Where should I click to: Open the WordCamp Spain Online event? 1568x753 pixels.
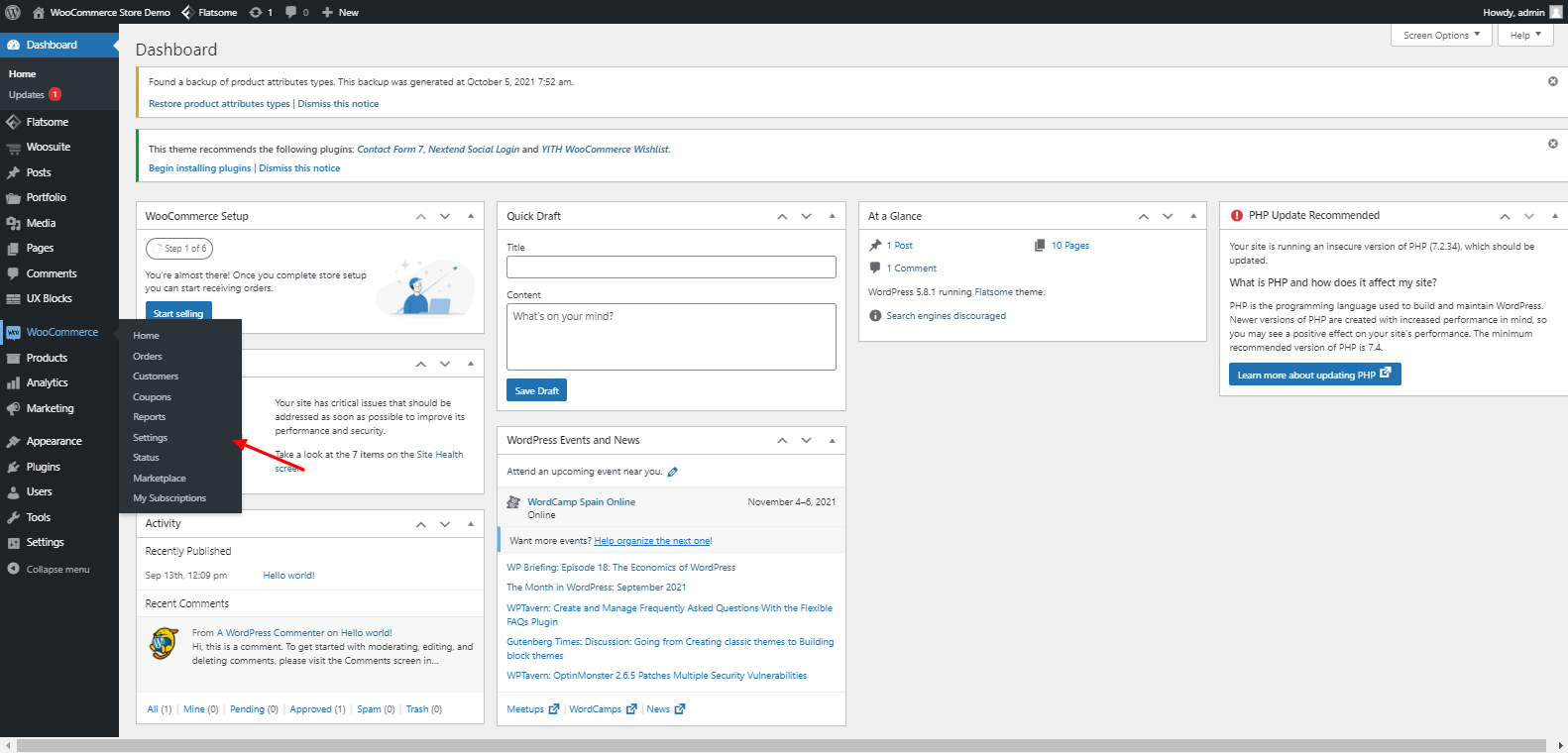[x=581, y=502]
